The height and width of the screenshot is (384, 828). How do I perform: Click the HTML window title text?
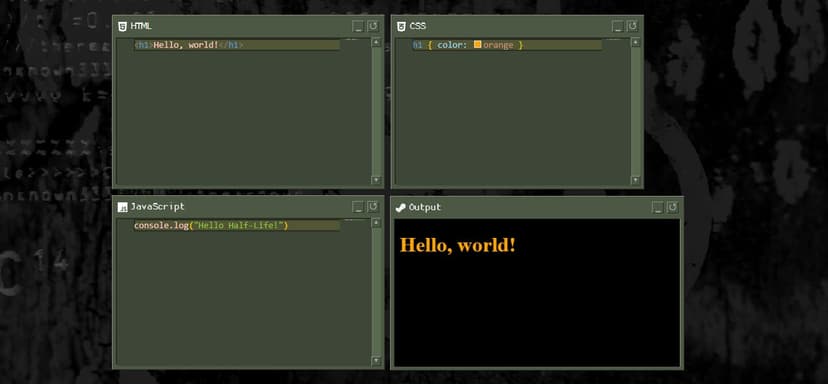[x=141, y=26]
